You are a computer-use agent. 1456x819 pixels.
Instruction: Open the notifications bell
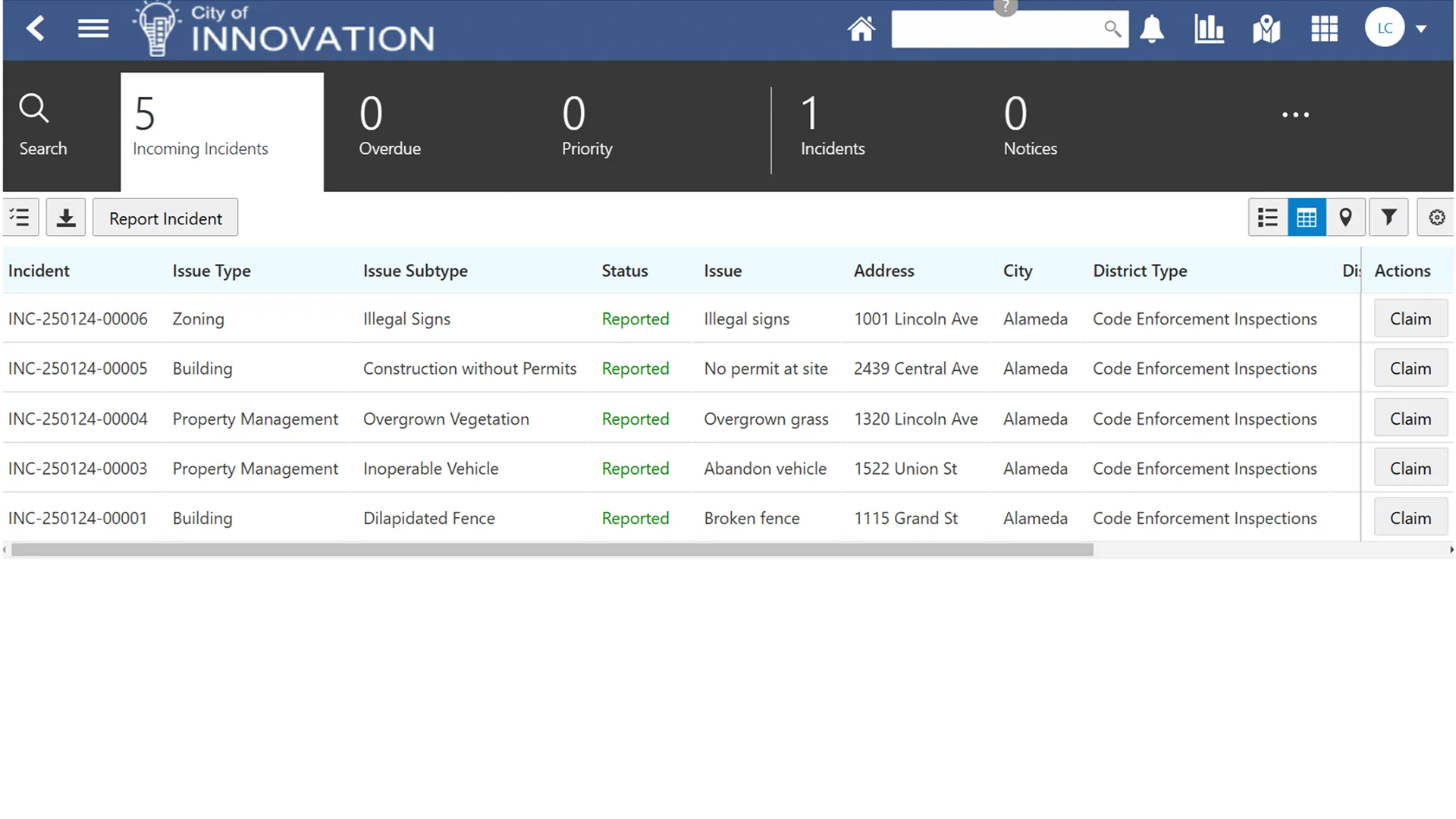coord(1152,29)
